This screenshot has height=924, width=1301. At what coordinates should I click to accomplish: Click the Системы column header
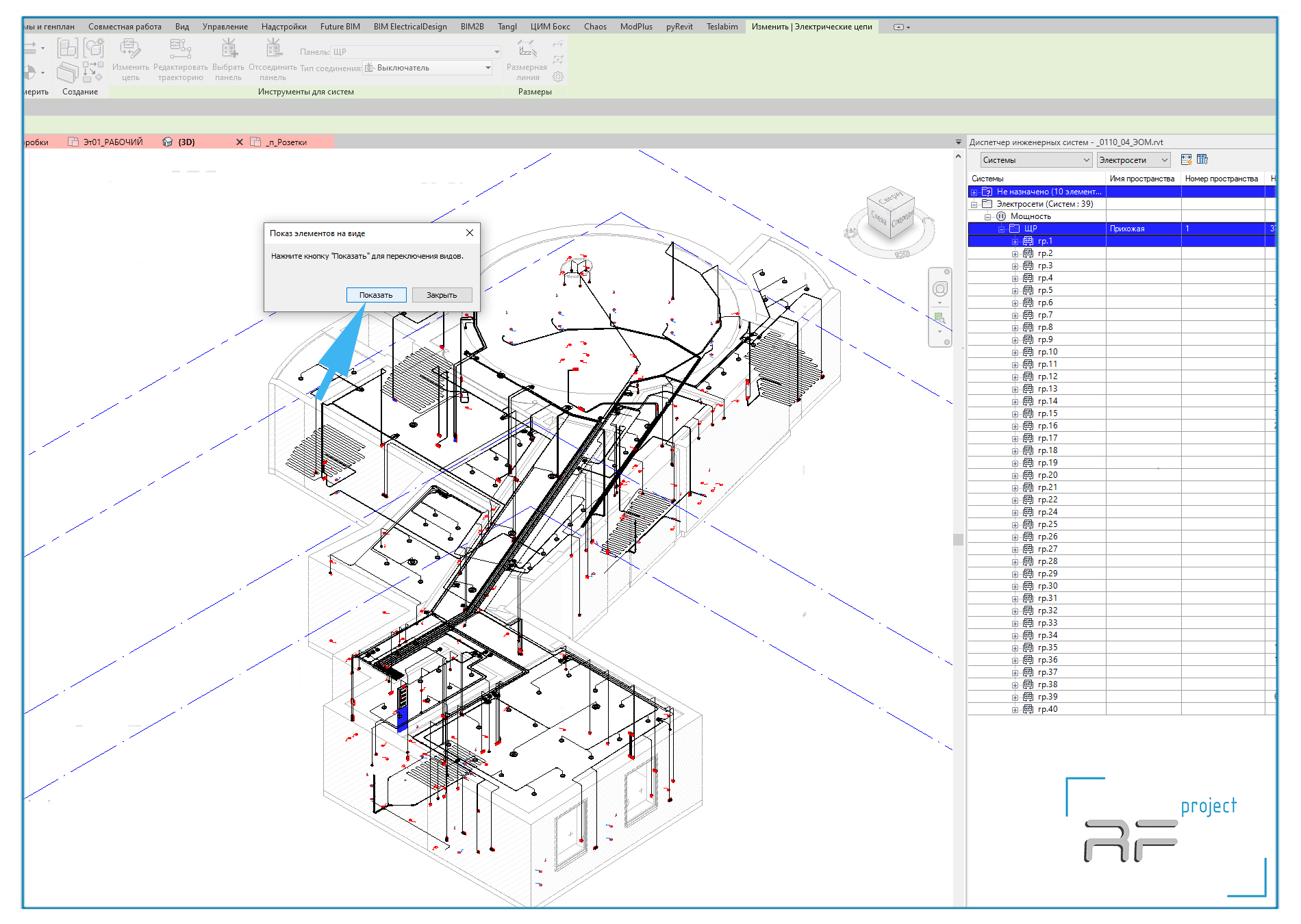1037,179
